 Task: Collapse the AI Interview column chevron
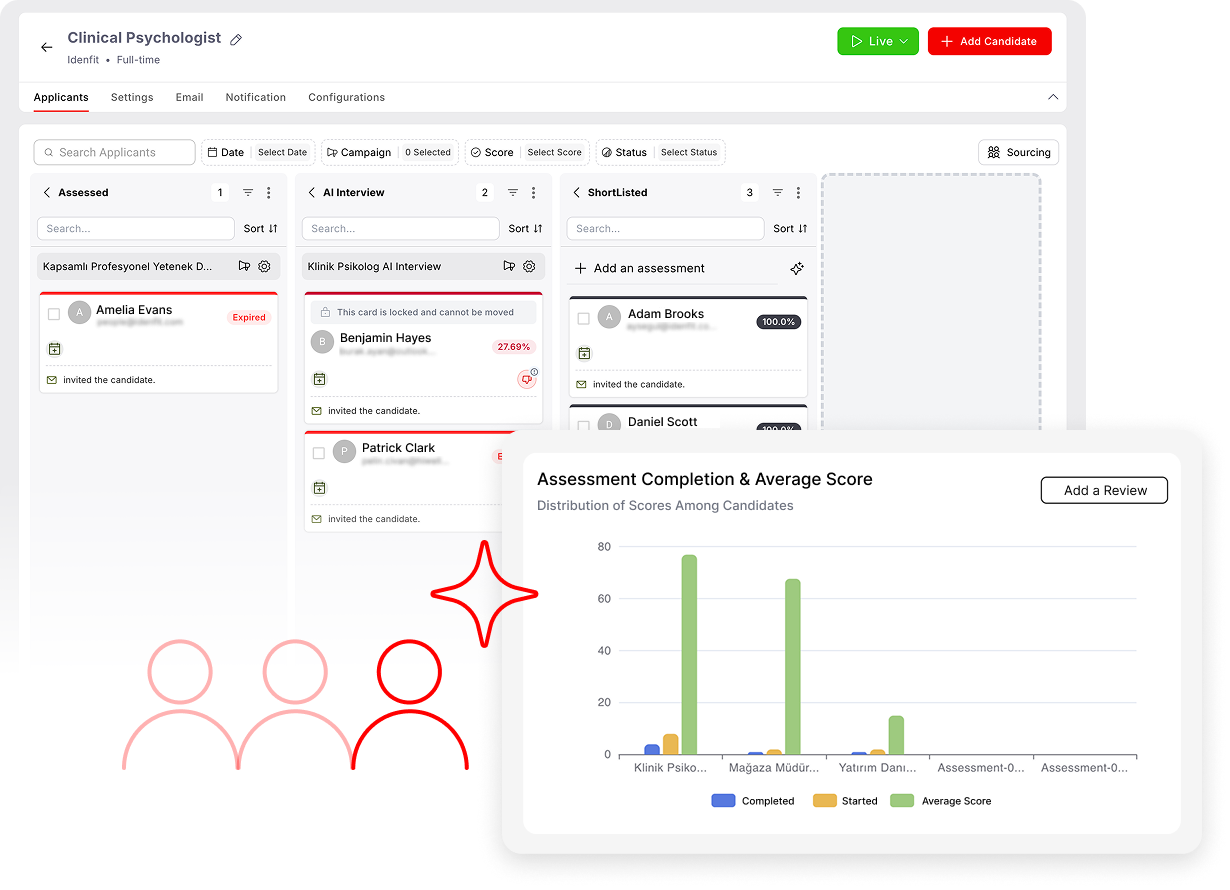coord(311,192)
